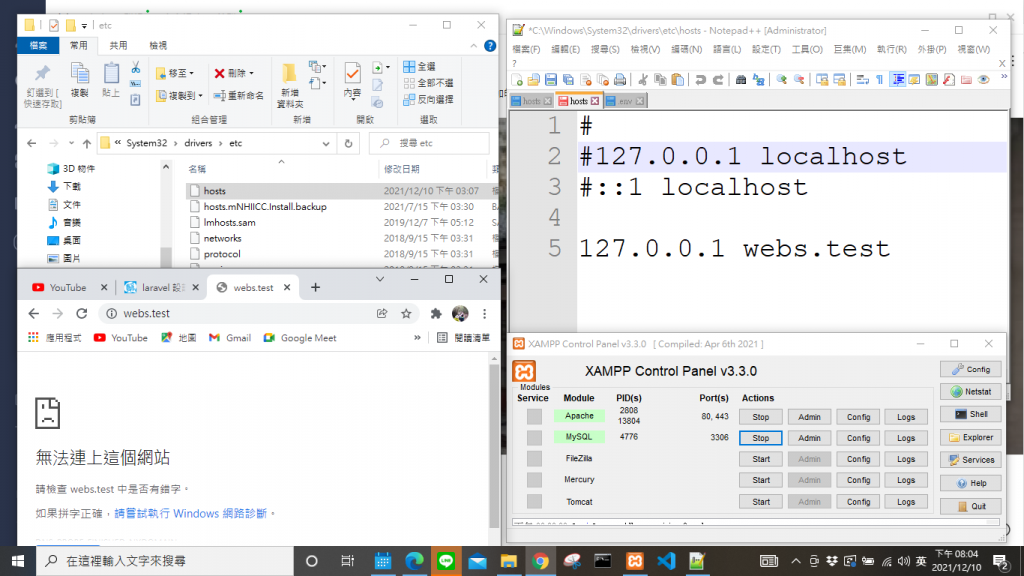Click New file icon in Notepad++ toolbar
This screenshot has width=1024, height=576.
pyautogui.click(x=517, y=80)
